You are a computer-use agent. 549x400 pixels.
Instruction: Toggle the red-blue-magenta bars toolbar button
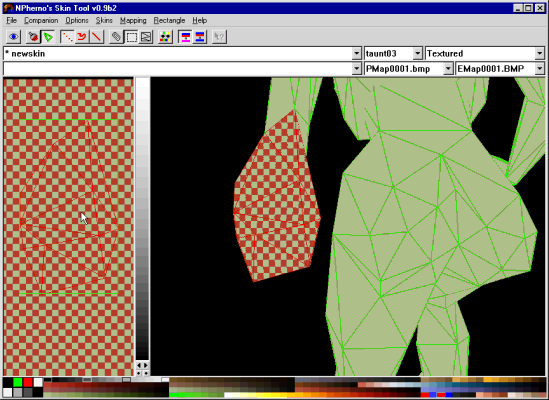pos(185,37)
